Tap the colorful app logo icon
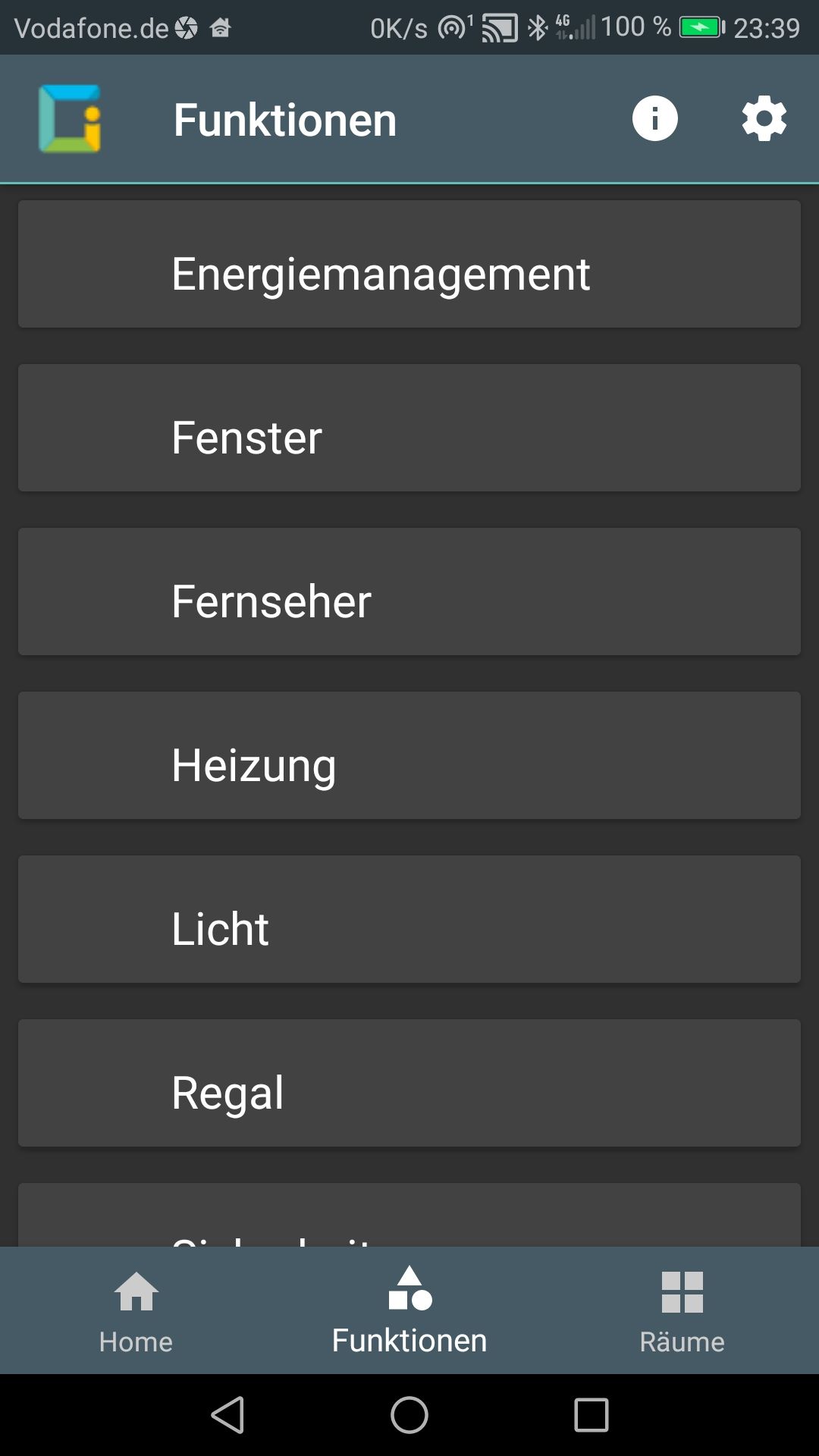The height and width of the screenshot is (1456, 819). 70,118
